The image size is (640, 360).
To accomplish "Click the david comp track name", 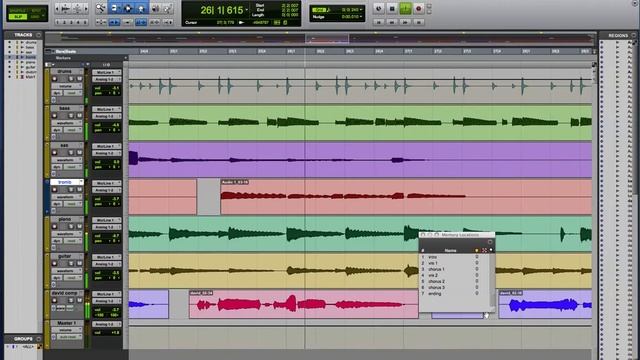I will [65, 293].
